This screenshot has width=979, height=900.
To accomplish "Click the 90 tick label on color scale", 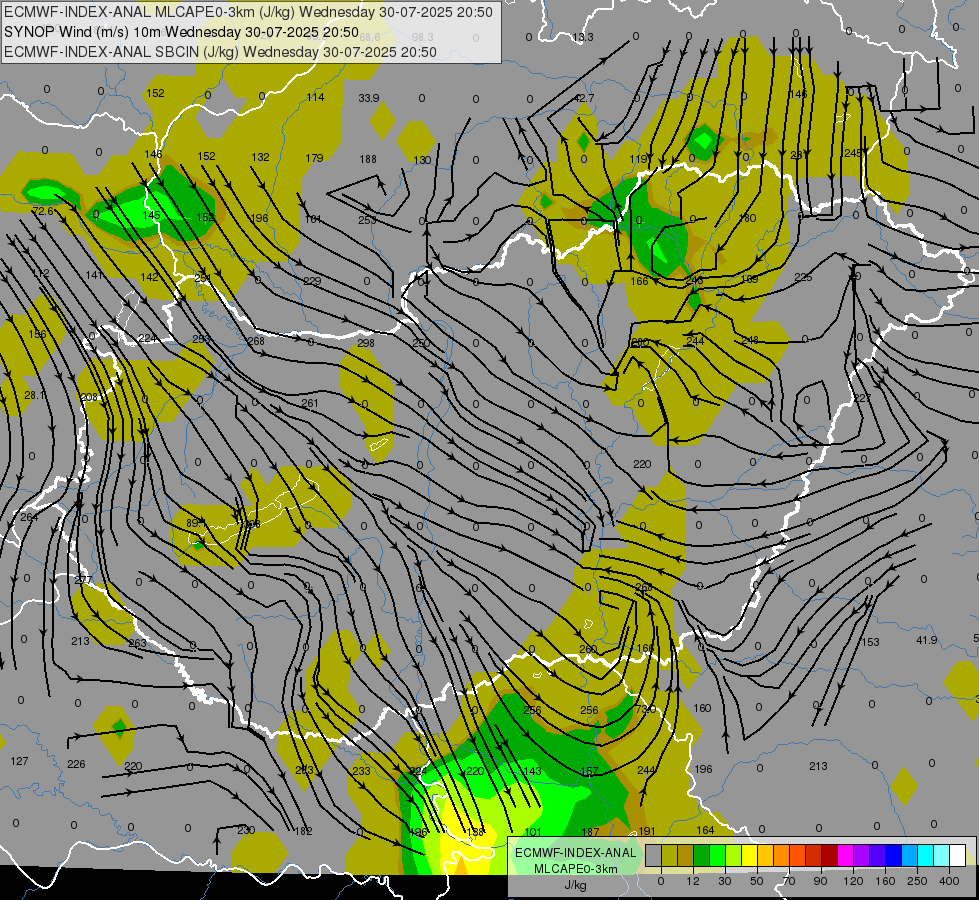I will coord(820,881).
